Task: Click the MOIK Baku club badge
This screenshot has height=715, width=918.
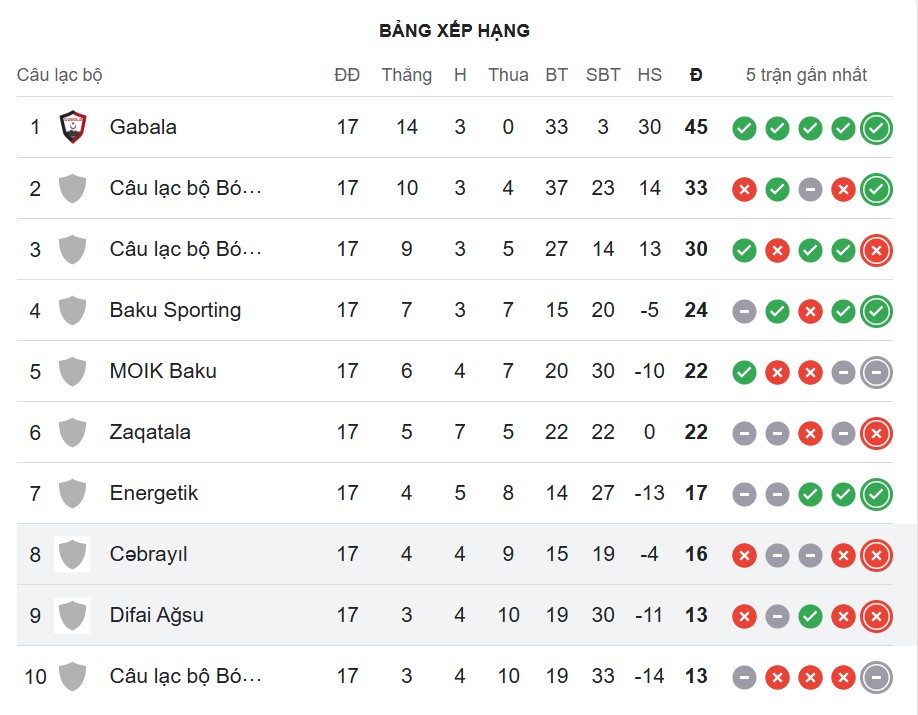Action: [x=71, y=371]
